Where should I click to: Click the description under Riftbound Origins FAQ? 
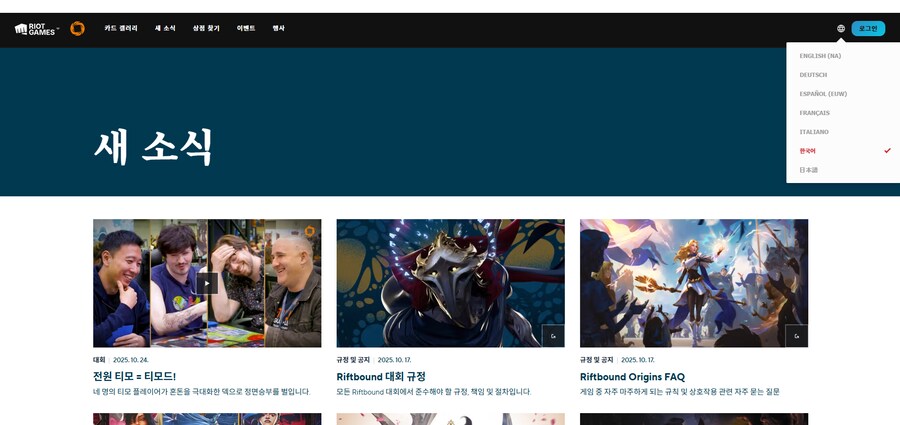point(680,392)
